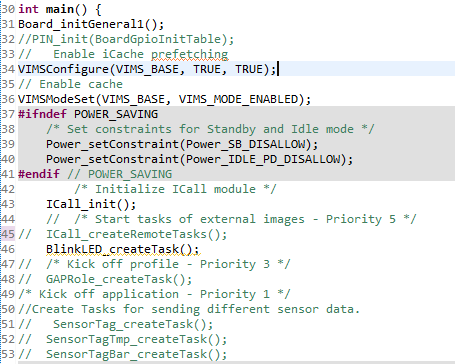Click commented SensorTag_createTask line
Viewport: 455px width, 364px height.
point(115,324)
